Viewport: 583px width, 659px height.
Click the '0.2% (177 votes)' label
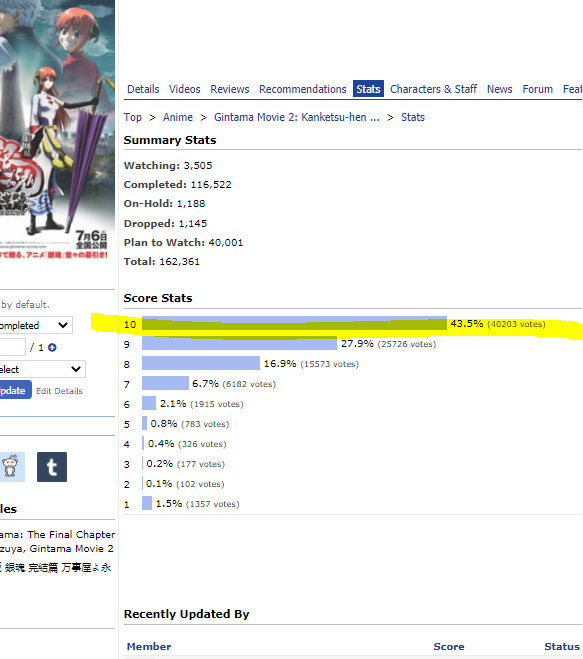click(x=185, y=464)
